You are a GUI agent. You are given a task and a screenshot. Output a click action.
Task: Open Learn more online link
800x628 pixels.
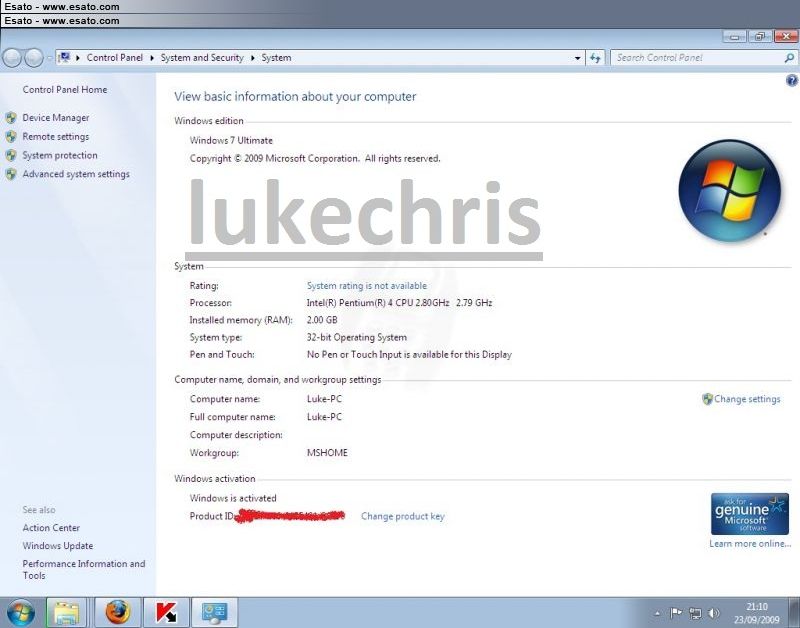(x=750, y=544)
